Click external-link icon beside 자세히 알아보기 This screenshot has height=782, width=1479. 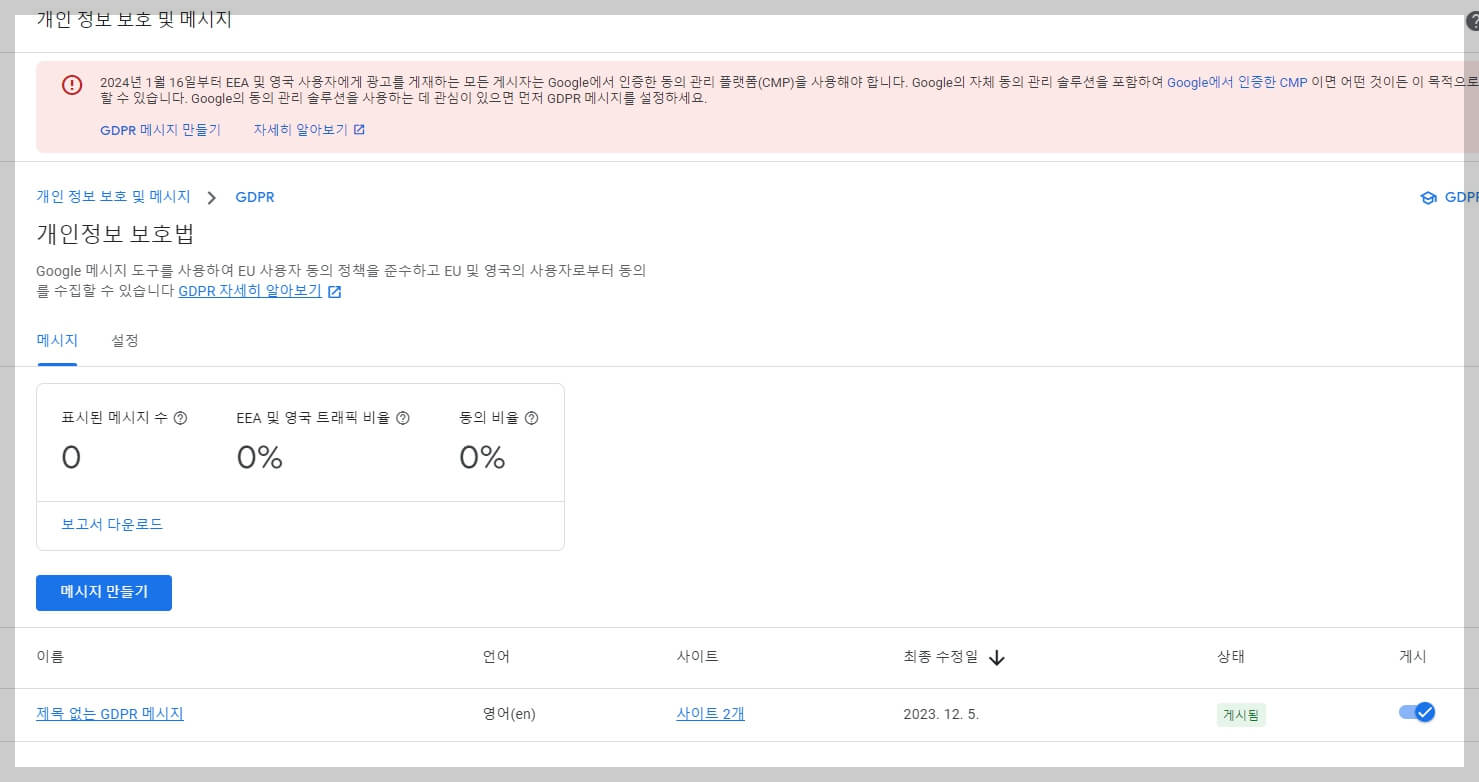coord(360,129)
